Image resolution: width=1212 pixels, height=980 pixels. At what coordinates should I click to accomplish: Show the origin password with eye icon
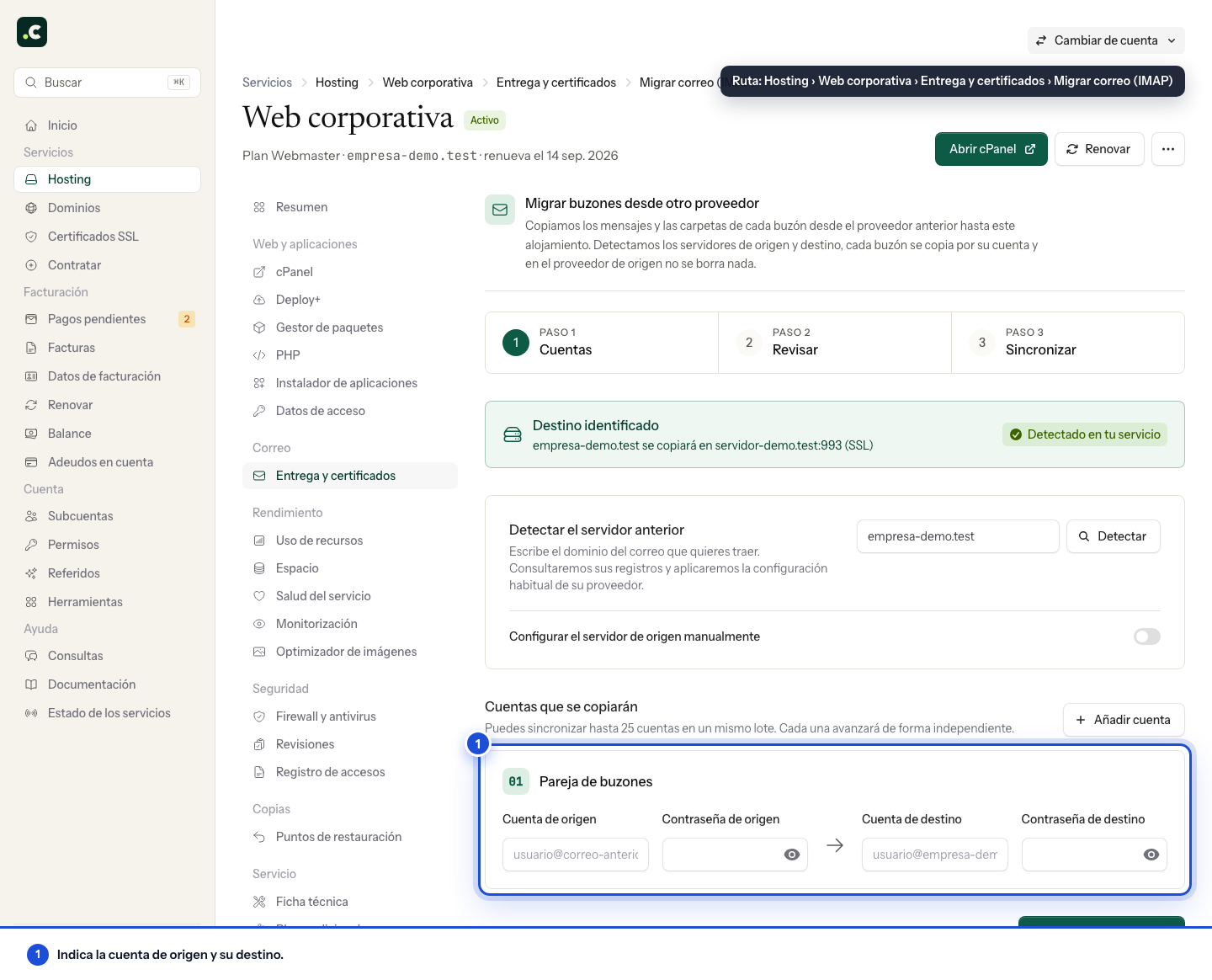[792, 855]
